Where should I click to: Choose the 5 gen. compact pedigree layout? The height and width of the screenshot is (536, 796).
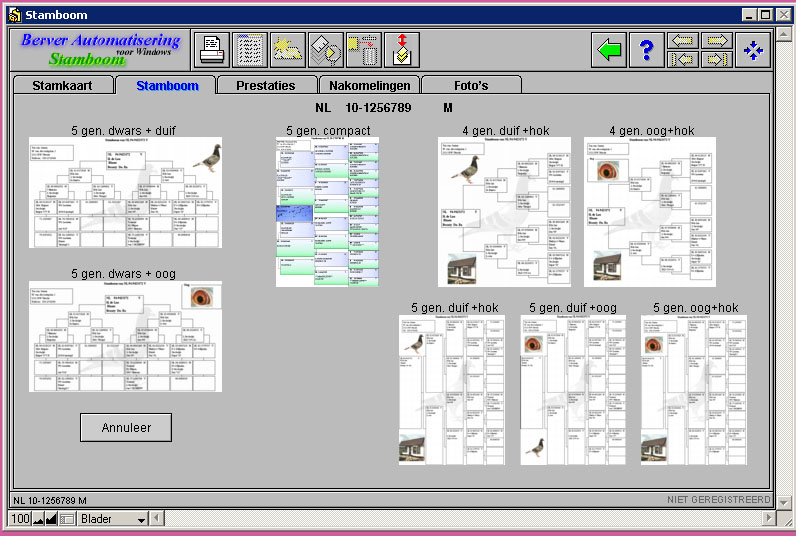pyautogui.click(x=327, y=212)
